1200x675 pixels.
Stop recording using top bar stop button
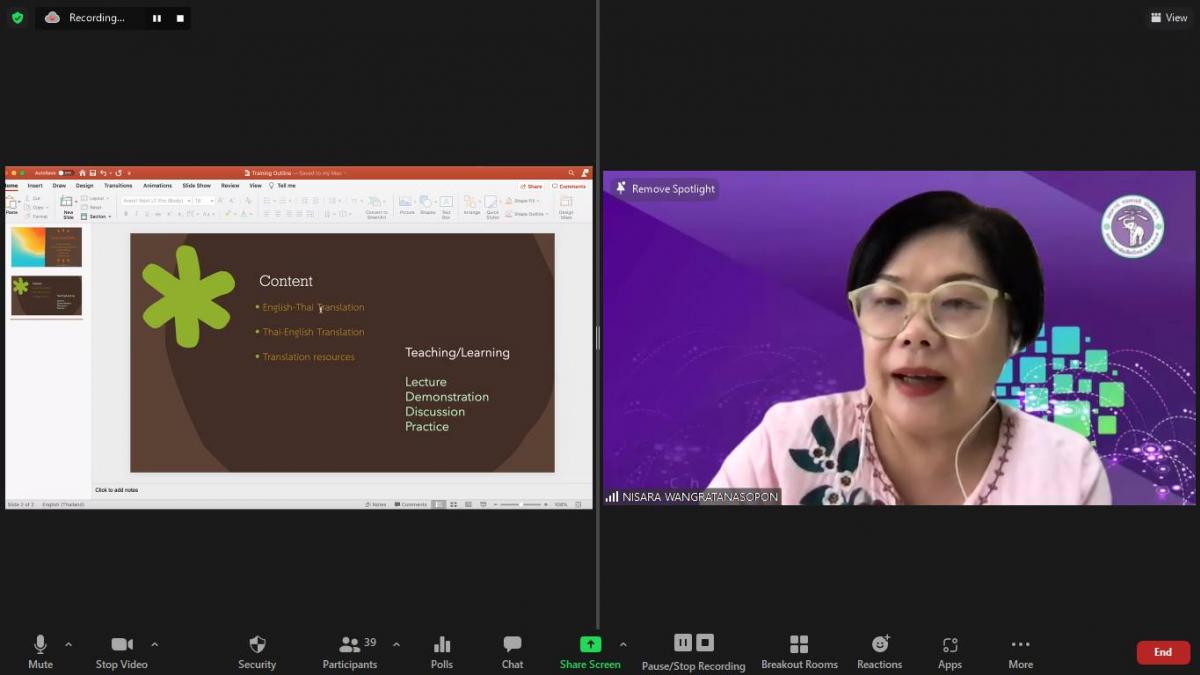[180, 18]
